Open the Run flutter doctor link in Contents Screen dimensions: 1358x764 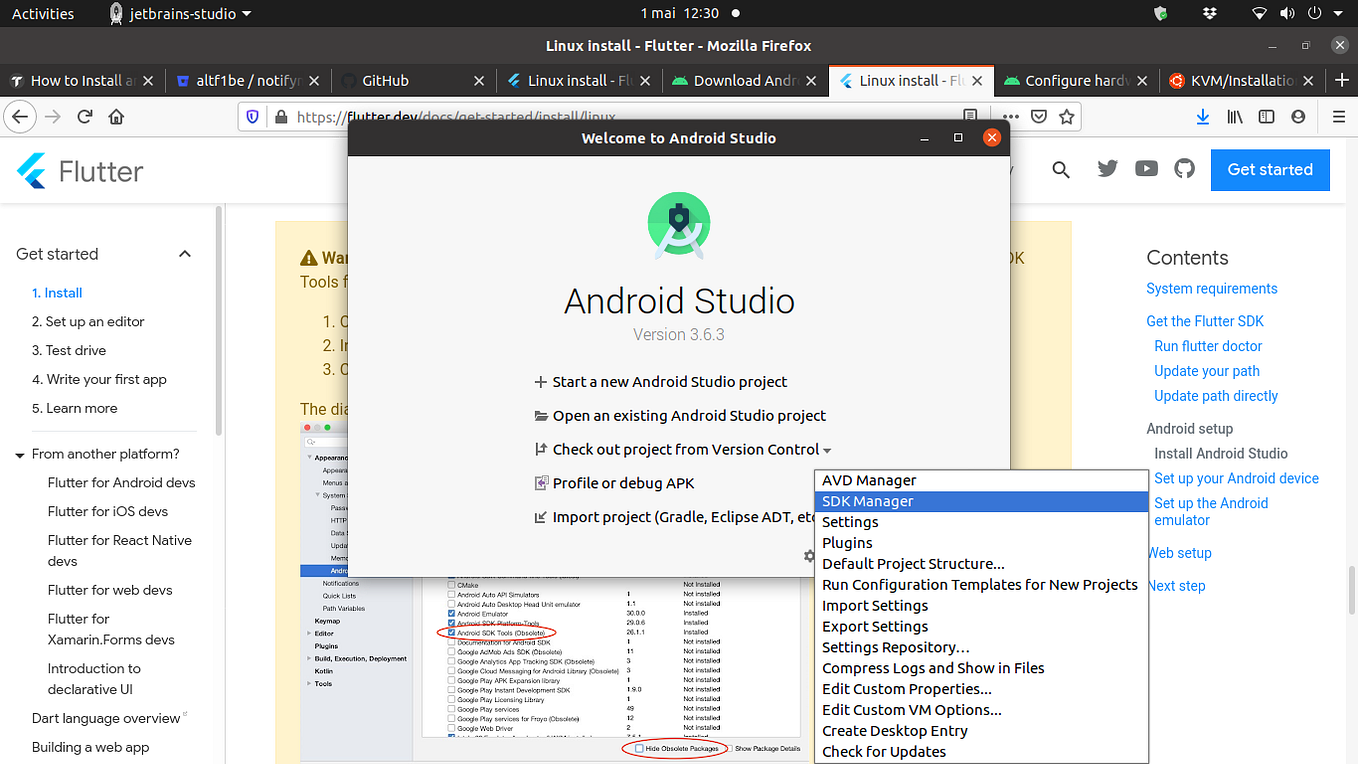[1207, 345]
